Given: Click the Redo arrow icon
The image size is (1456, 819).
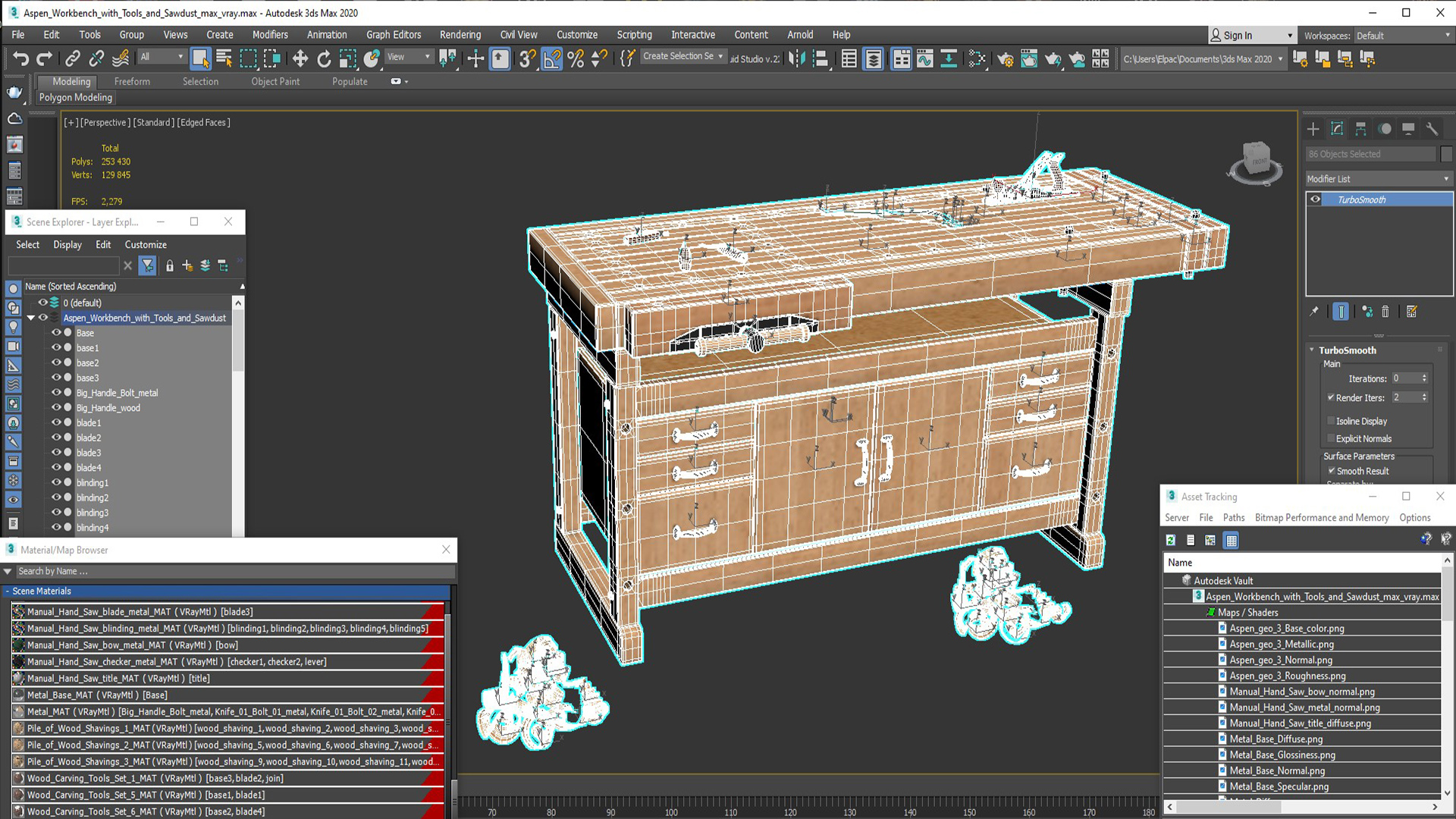Looking at the screenshot, I should 45,58.
